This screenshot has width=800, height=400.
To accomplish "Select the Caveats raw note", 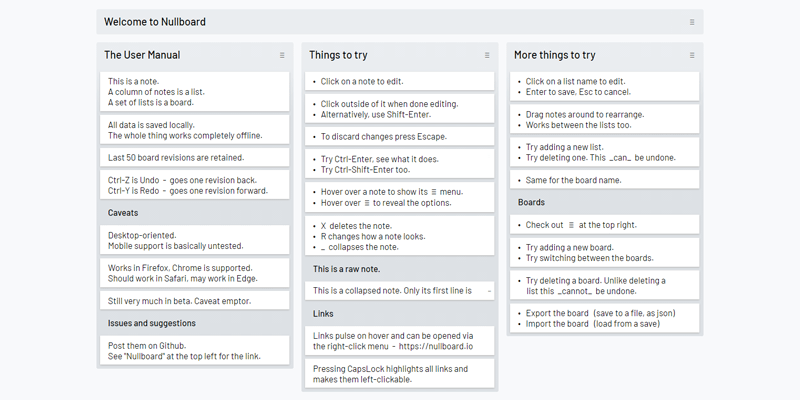I will pyautogui.click(x=195, y=213).
